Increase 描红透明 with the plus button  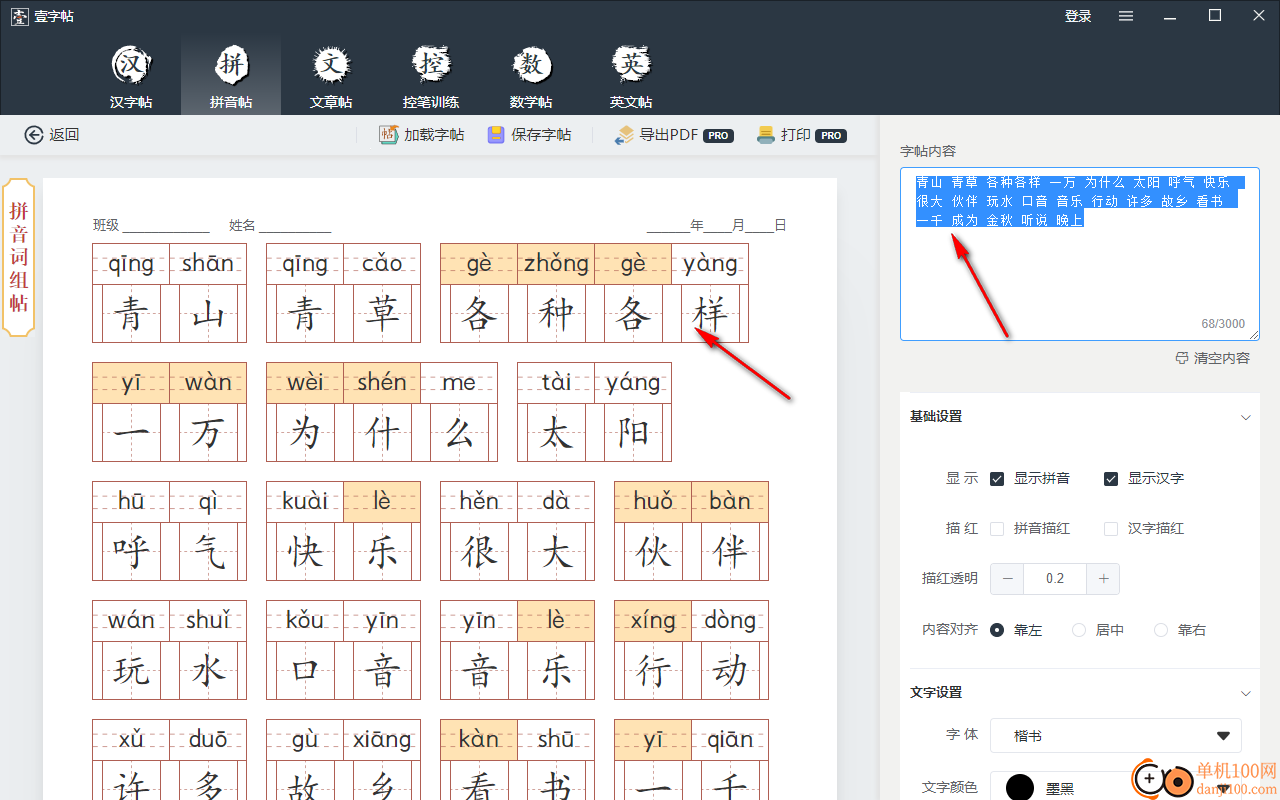[x=1103, y=579]
